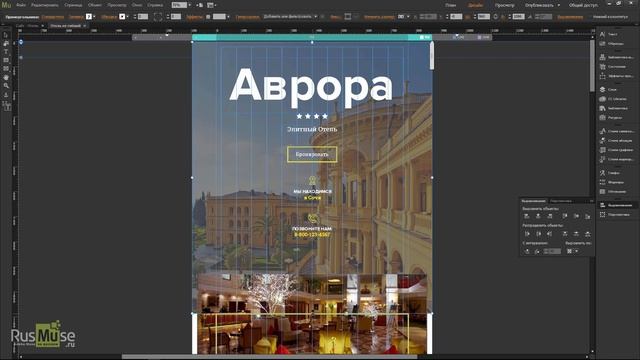The height and width of the screenshot is (360, 640).
Task: Switch to Дизайн view
Action: tap(476, 5)
